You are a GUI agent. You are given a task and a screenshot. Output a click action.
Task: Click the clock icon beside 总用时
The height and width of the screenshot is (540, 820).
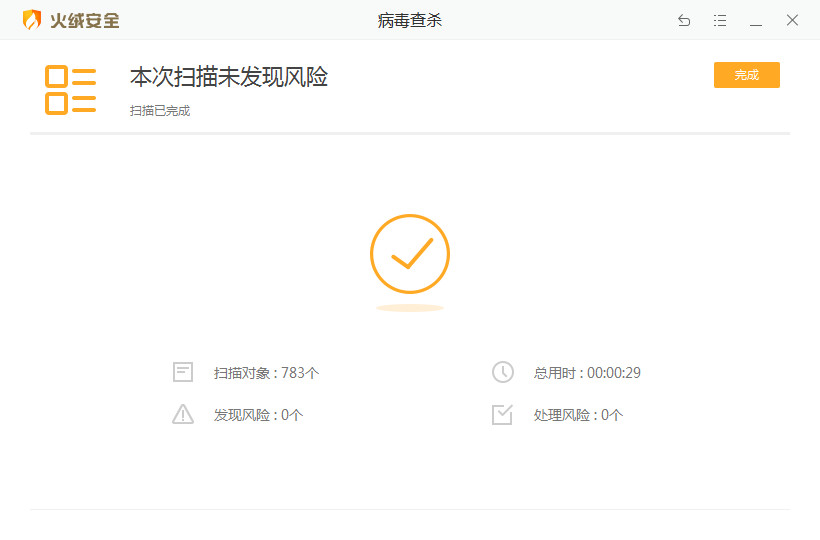[503, 372]
